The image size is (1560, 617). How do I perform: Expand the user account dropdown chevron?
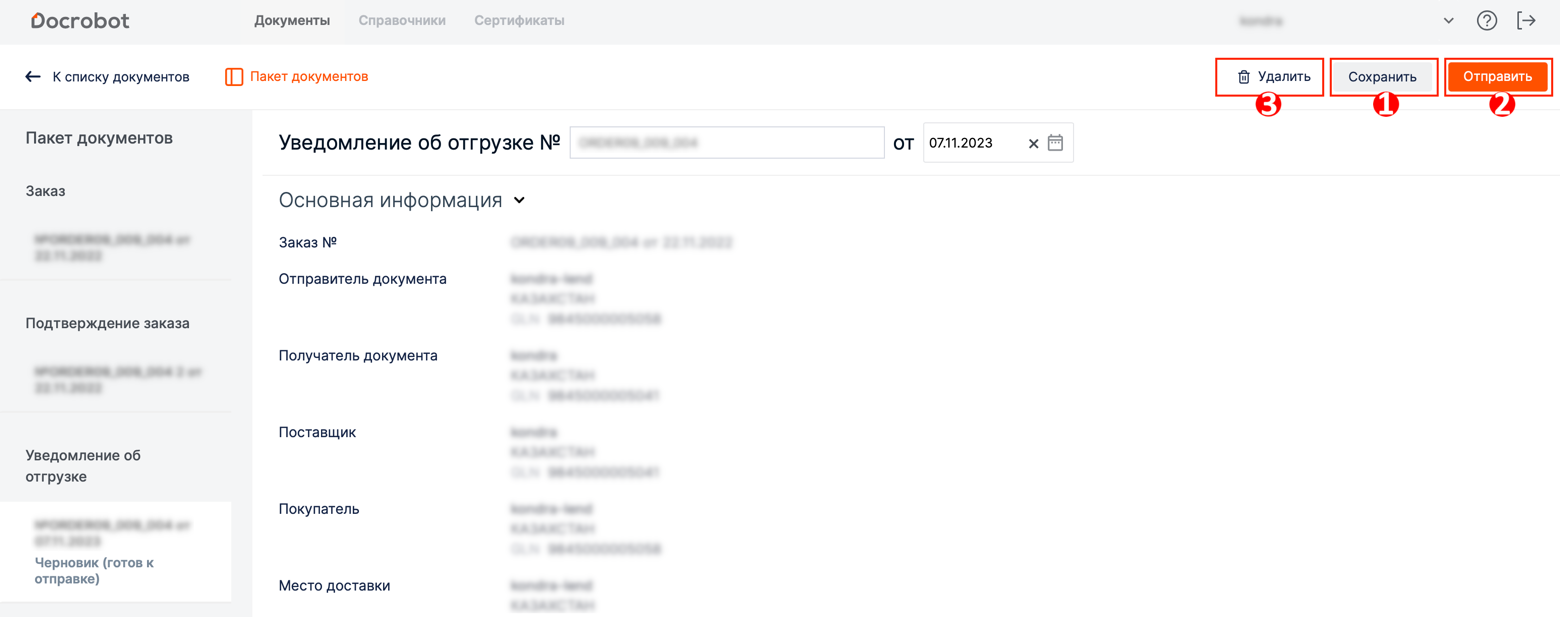pos(1448,21)
